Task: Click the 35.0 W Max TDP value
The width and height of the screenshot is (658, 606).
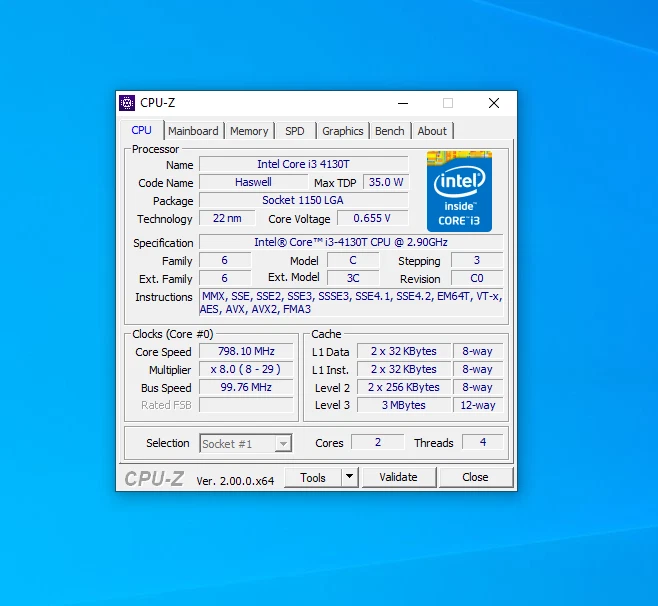Action: coord(386,182)
